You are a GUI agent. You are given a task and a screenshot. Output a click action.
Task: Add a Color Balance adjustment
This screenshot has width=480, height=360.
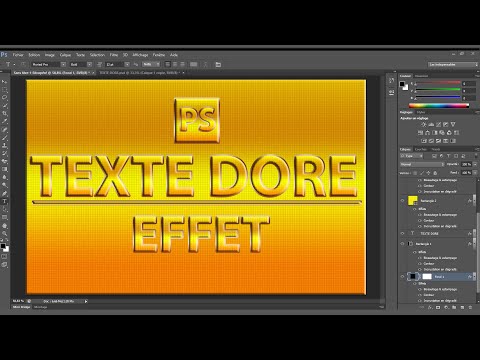(x=427, y=133)
